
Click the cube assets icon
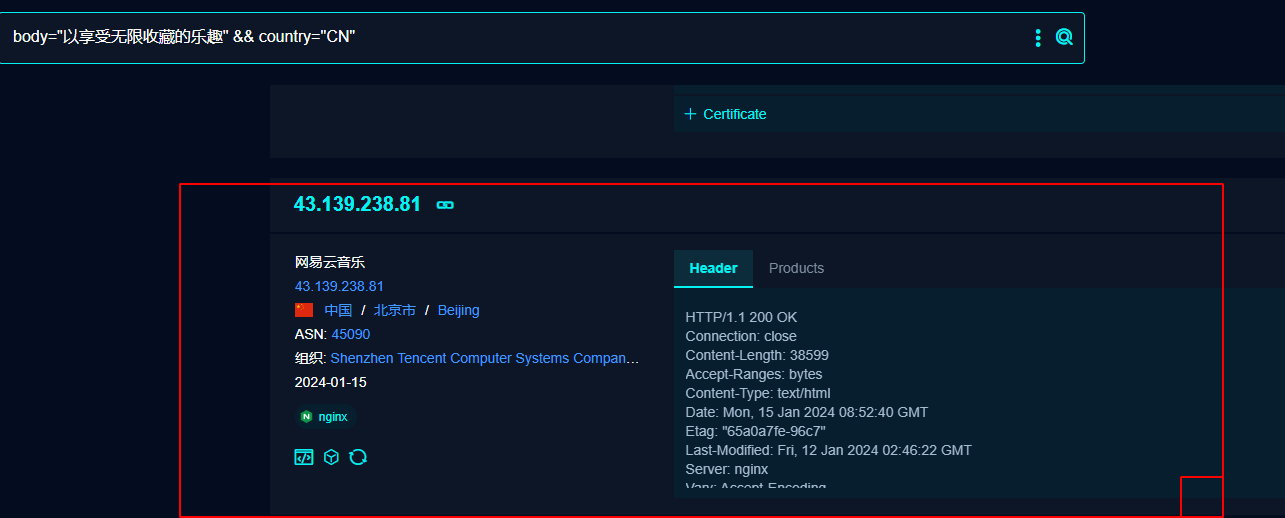tap(331, 457)
